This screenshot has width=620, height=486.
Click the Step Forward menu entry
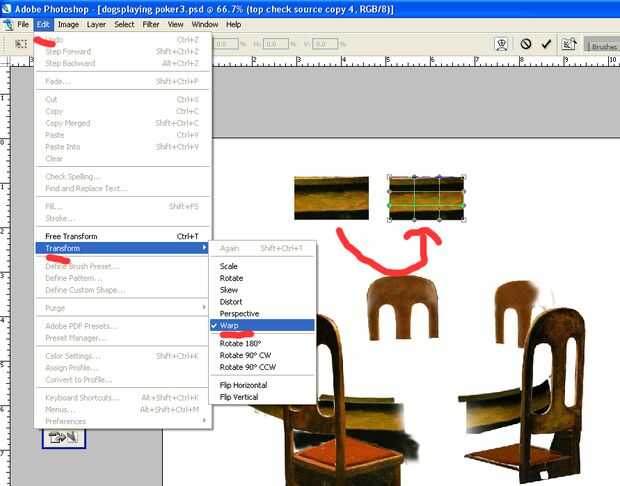coord(122,51)
